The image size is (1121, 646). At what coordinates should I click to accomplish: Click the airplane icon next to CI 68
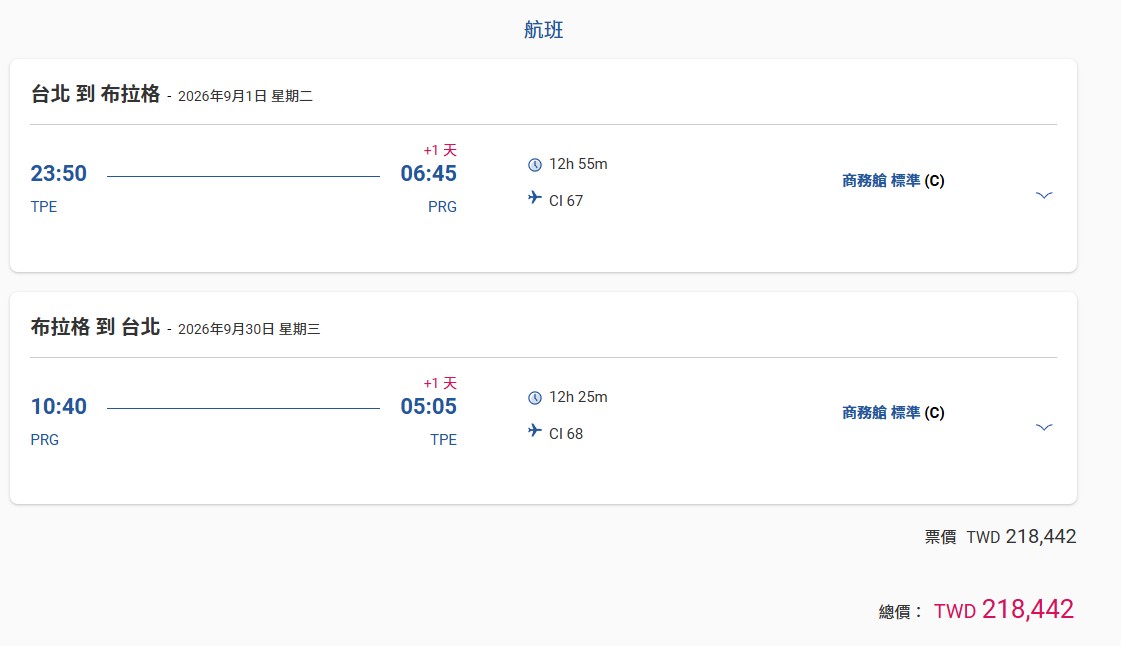pos(535,431)
